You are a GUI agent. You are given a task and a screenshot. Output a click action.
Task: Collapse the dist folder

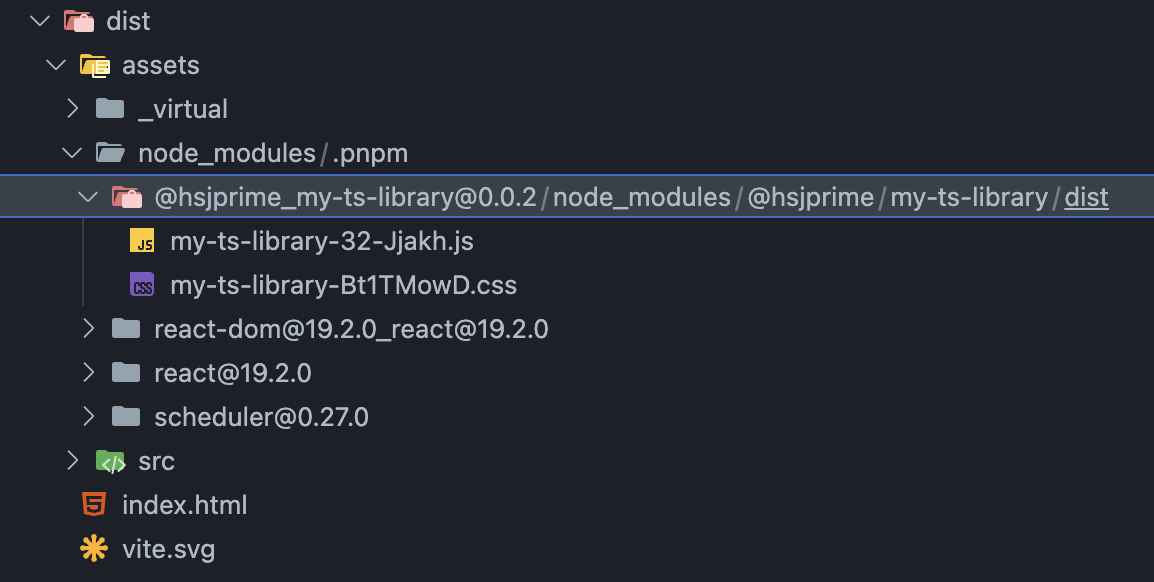38,20
